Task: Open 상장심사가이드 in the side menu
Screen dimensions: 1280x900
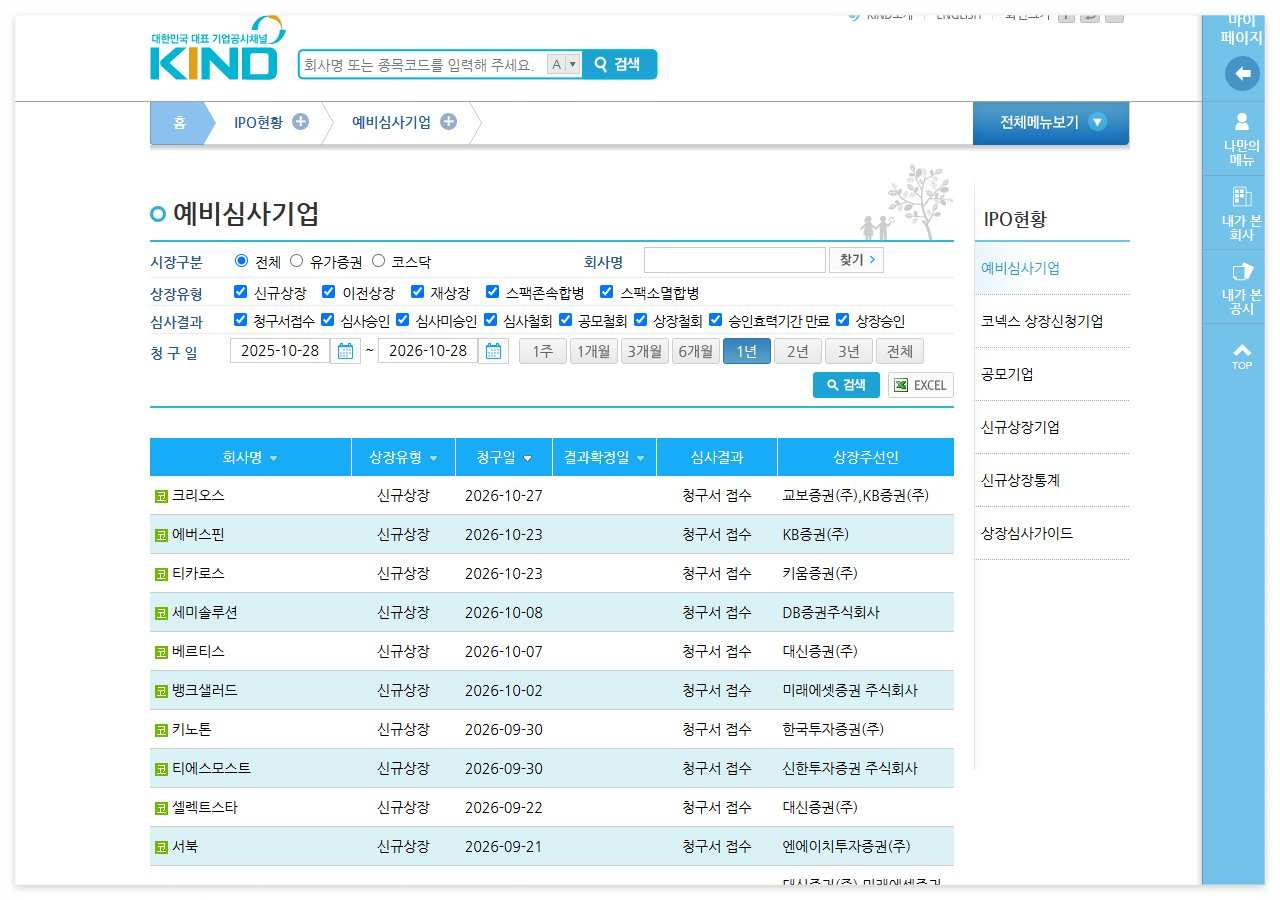Action: (x=1027, y=533)
